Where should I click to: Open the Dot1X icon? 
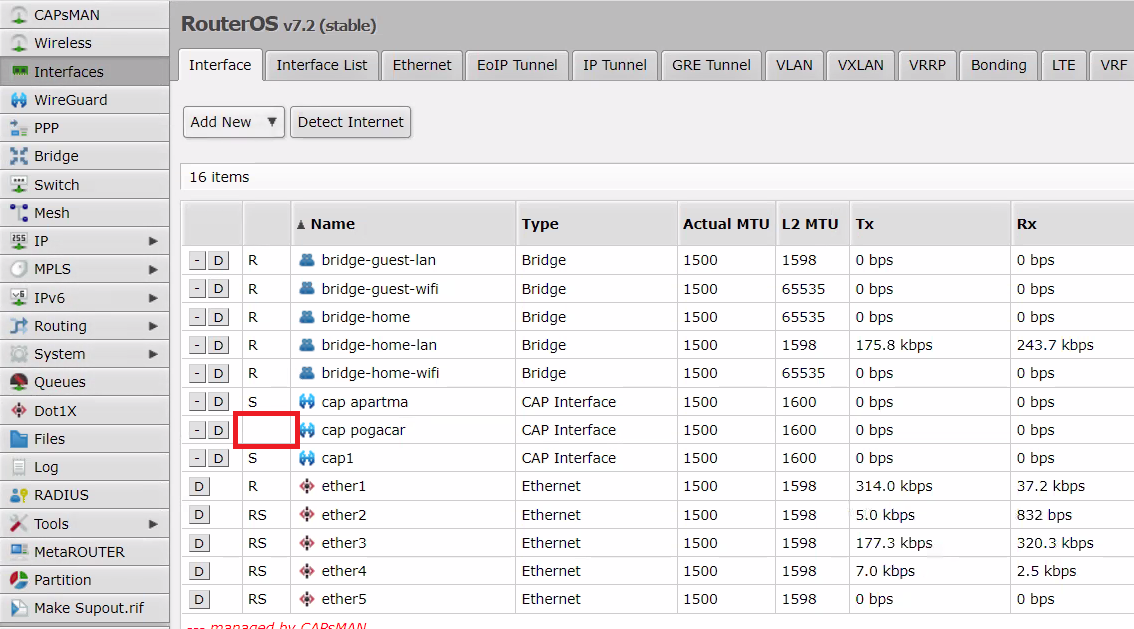pos(19,410)
